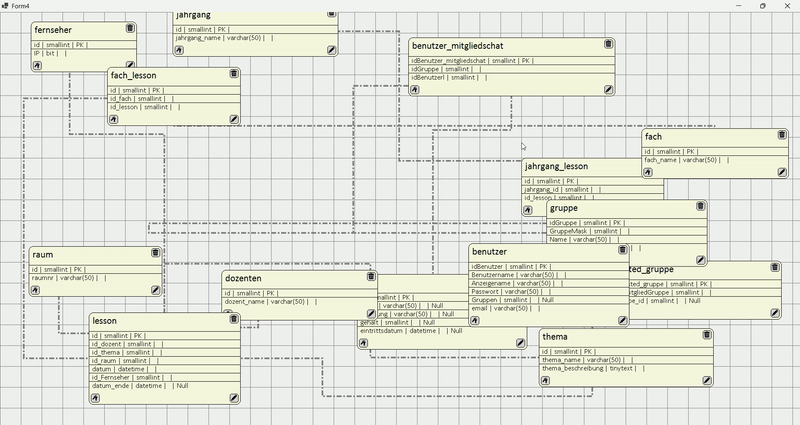This screenshot has width=800, height=425.
Task: Click the trash icon on fach table
Action: click(782, 135)
